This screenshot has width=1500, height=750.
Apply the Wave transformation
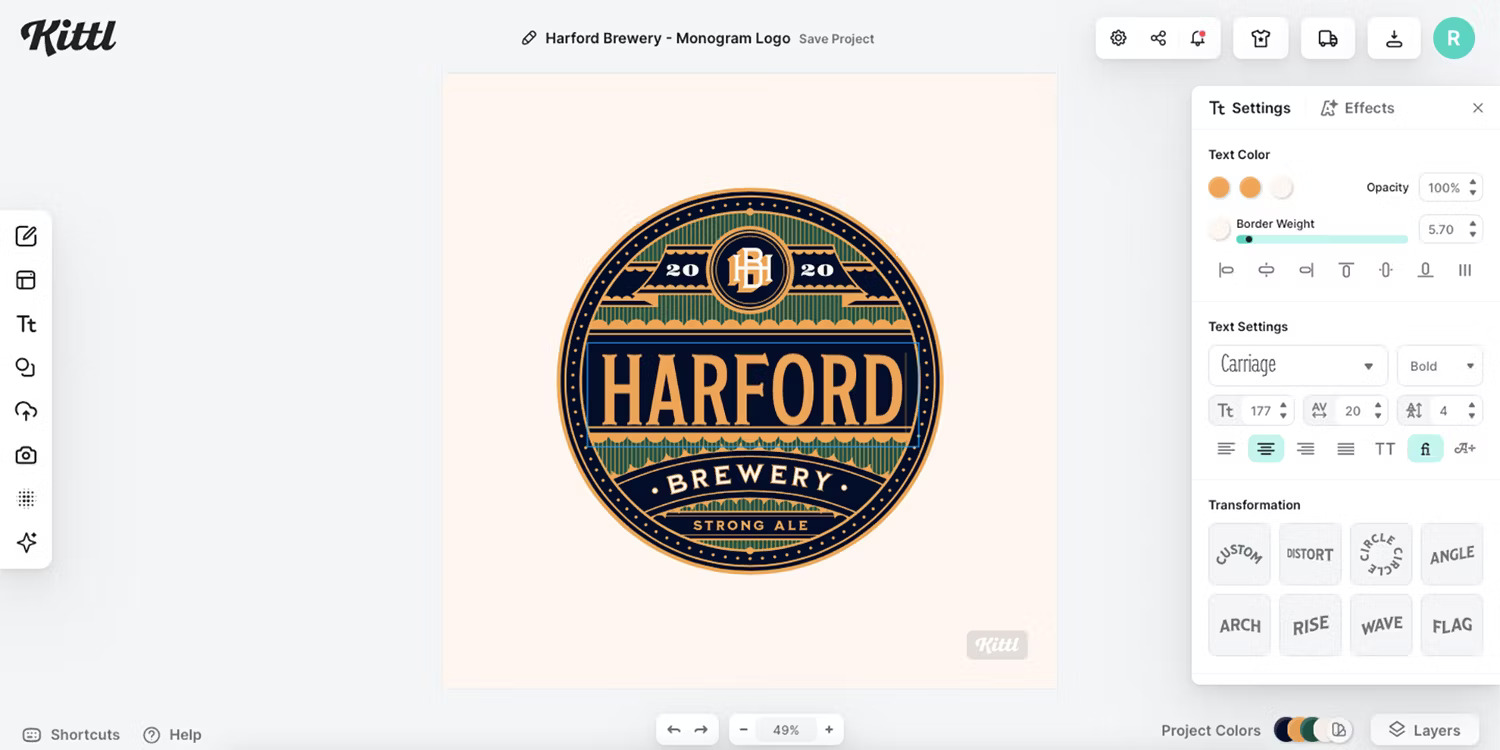[x=1381, y=625]
